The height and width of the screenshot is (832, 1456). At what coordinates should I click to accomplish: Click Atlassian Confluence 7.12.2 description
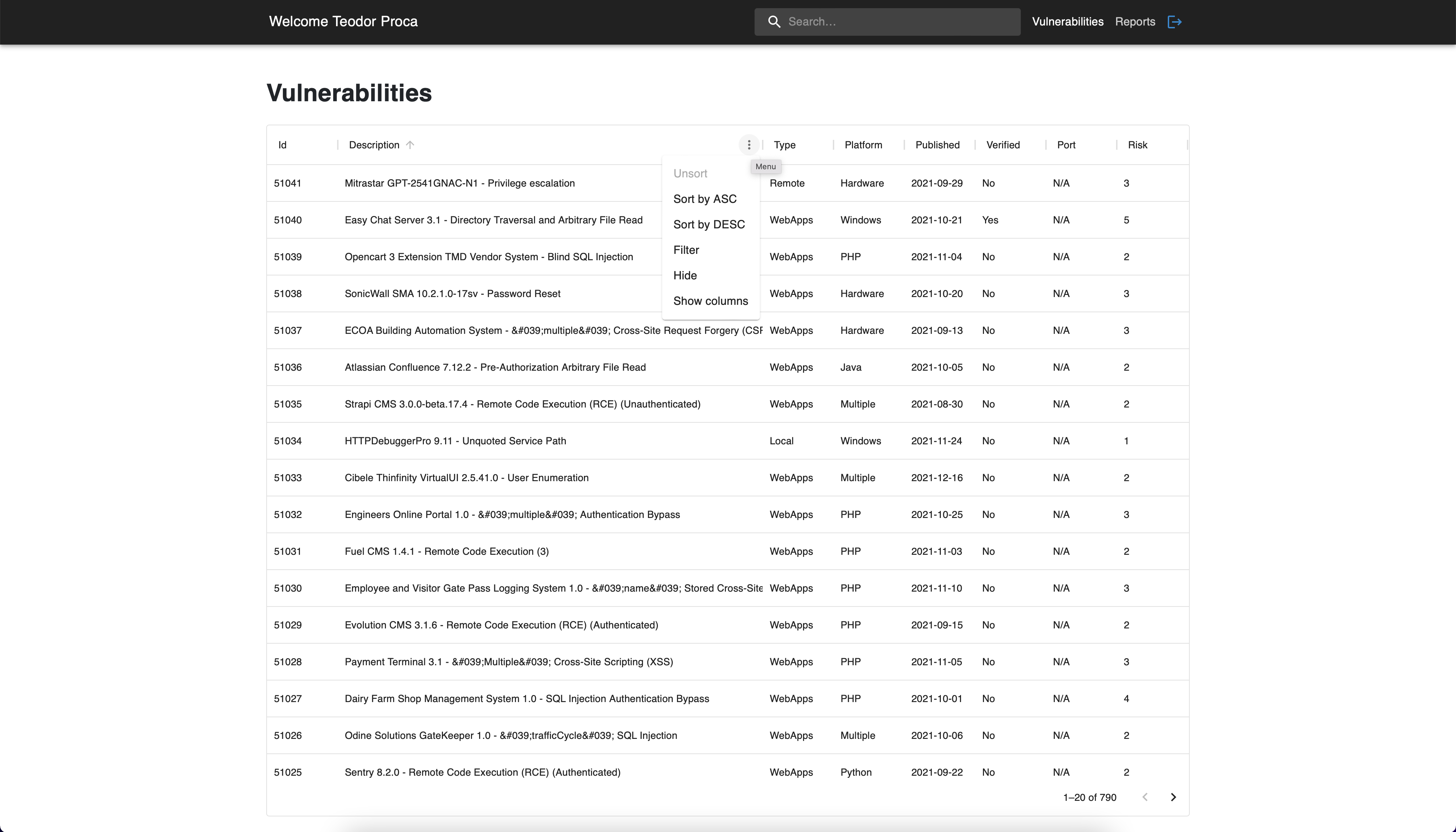coord(495,367)
